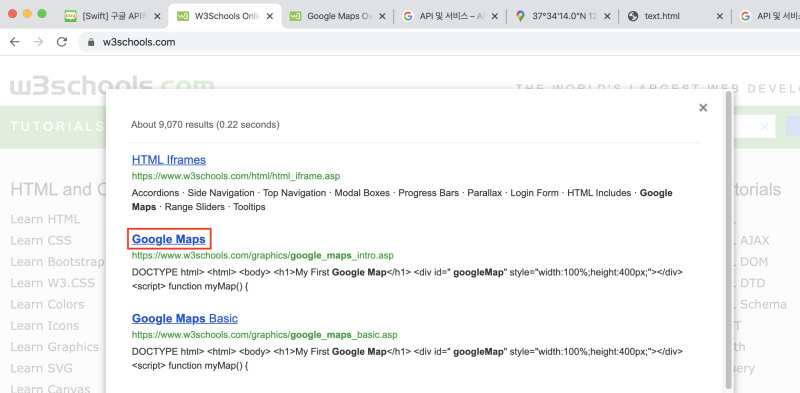Switch to the [Swift] 구글 API tab
The height and width of the screenshot is (393, 800).
click(x=112, y=16)
